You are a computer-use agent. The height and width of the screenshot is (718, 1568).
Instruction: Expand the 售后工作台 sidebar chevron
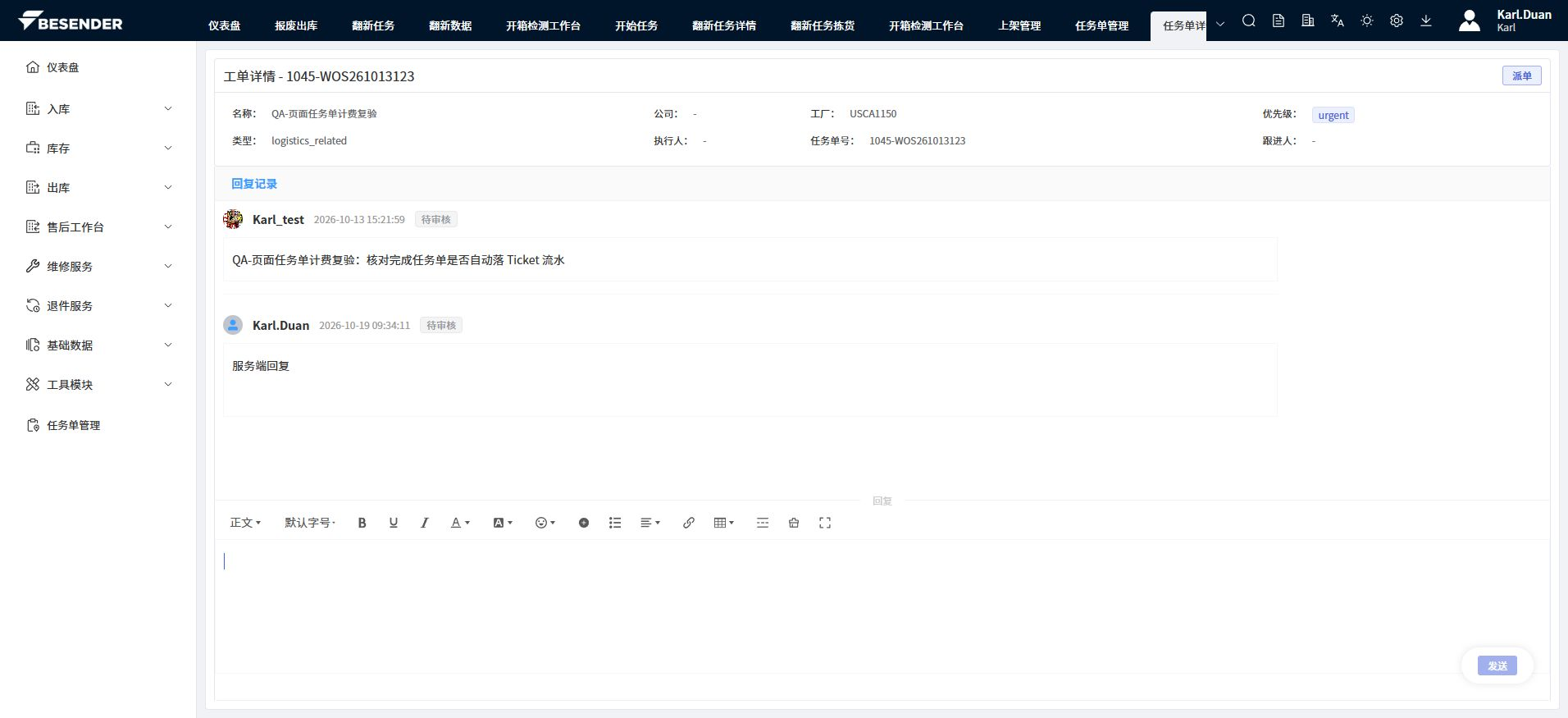[x=168, y=226]
